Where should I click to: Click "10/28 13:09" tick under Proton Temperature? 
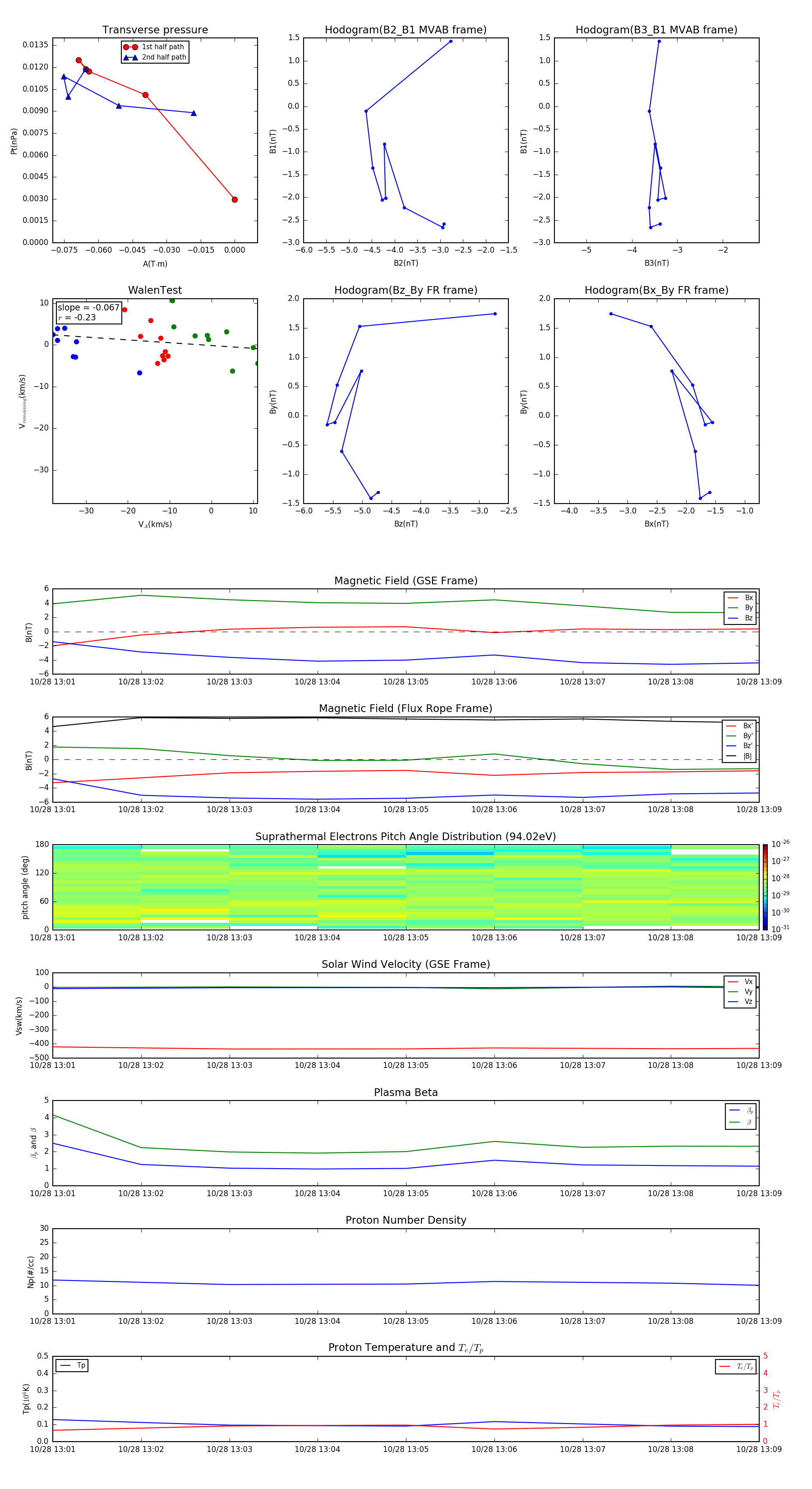pyautogui.click(x=759, y=1449)
